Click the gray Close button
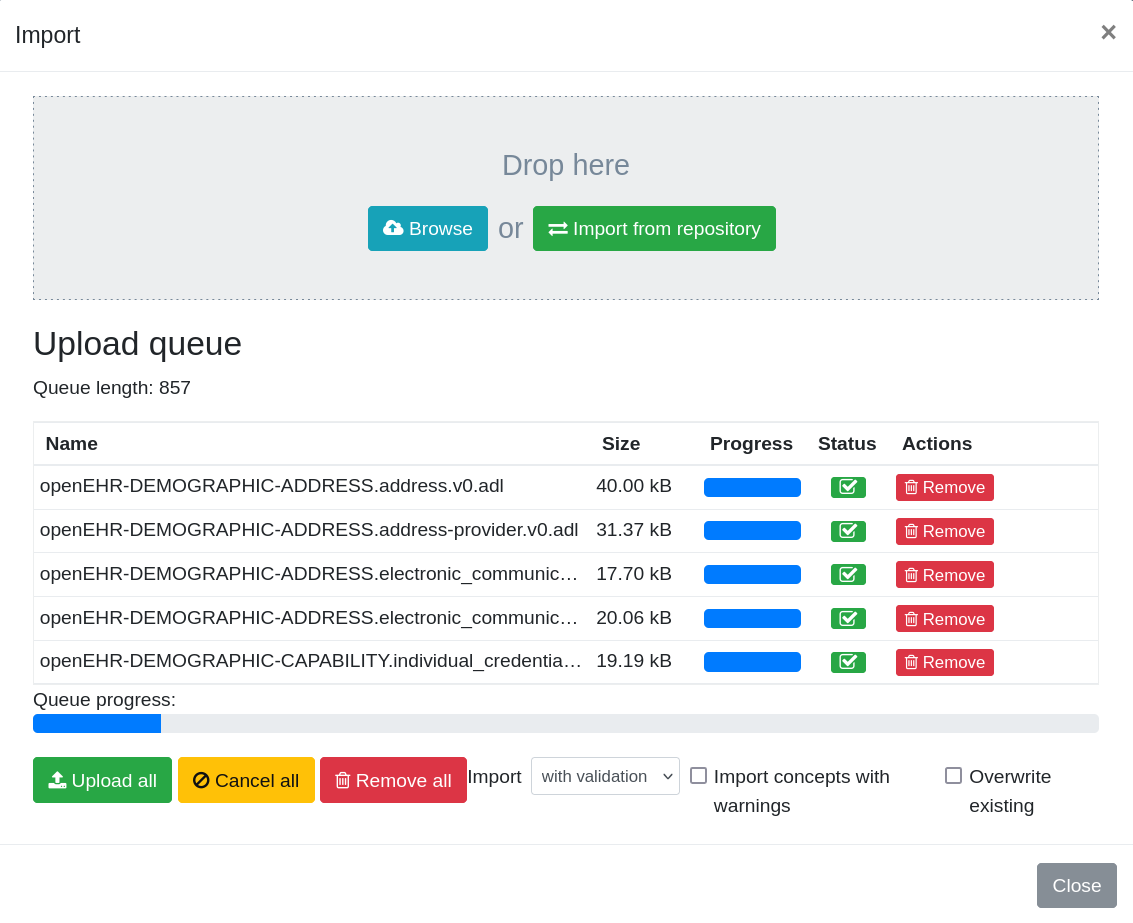 click(x=1076, y=885)
